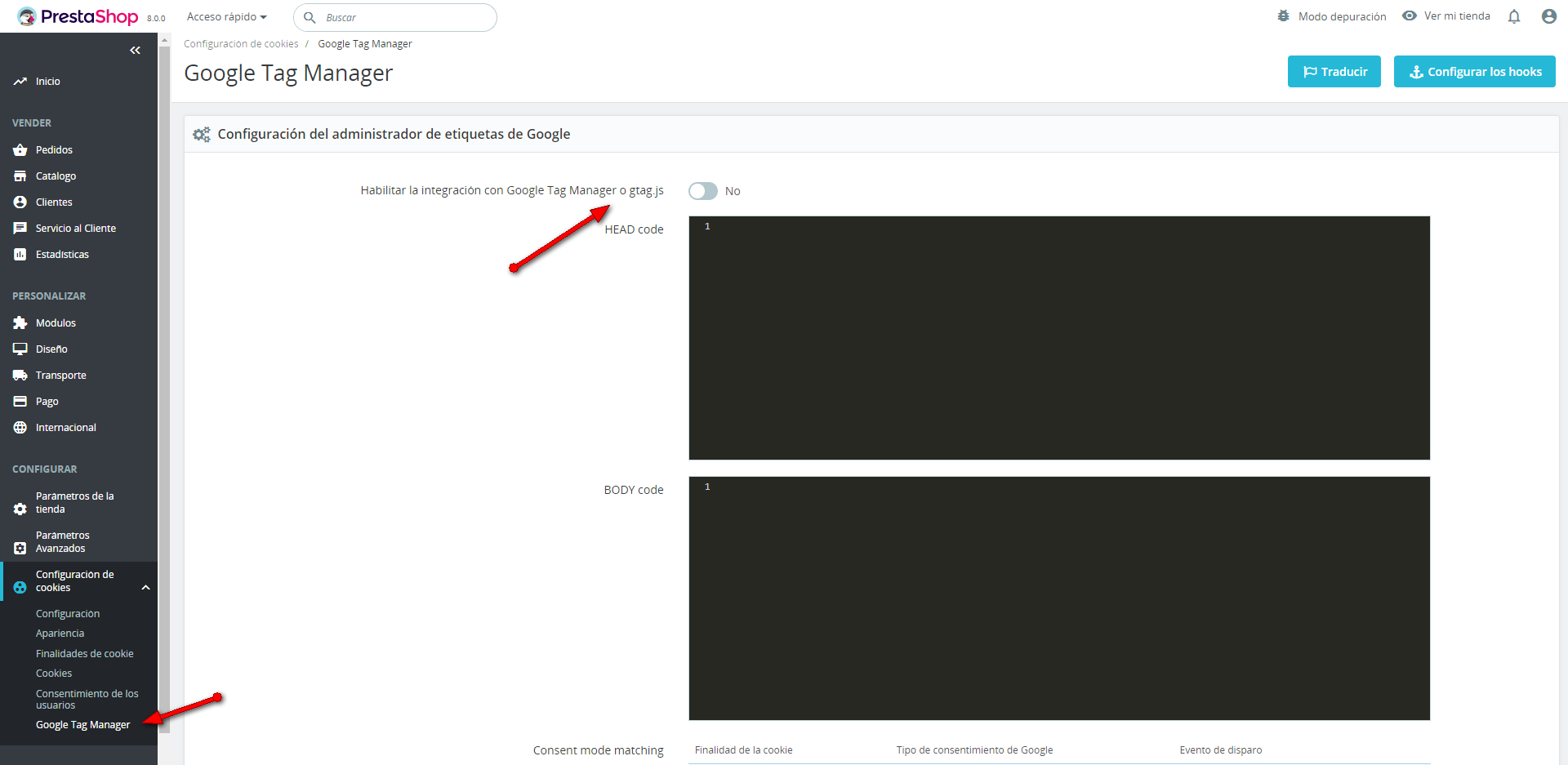Enable Google Tag Manager integration toggle
This screenshot has width=1568, height=765.
(x=703, y=191)
